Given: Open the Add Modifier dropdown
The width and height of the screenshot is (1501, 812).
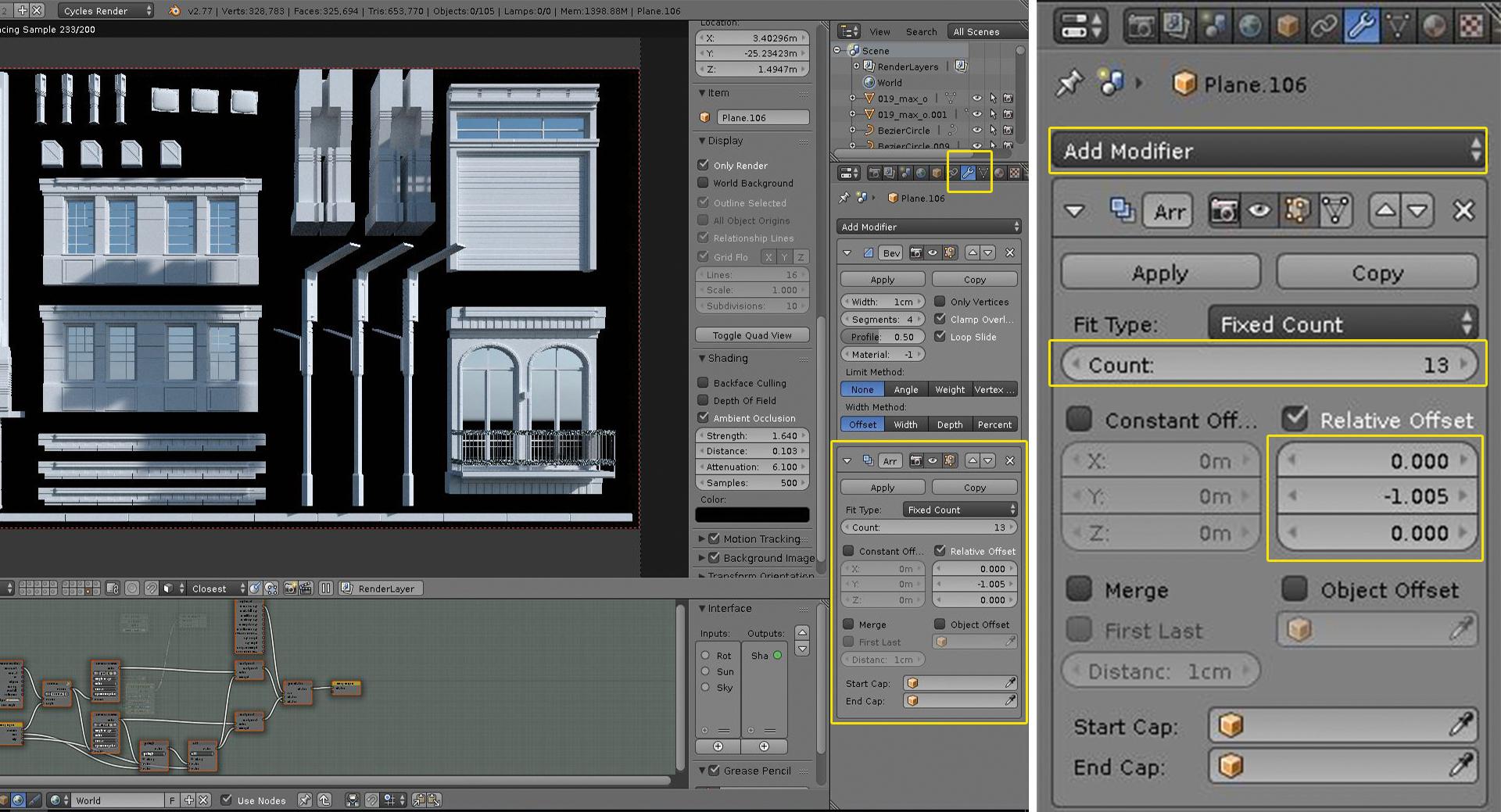Looking at the screenshot, I should [1266, 151].
